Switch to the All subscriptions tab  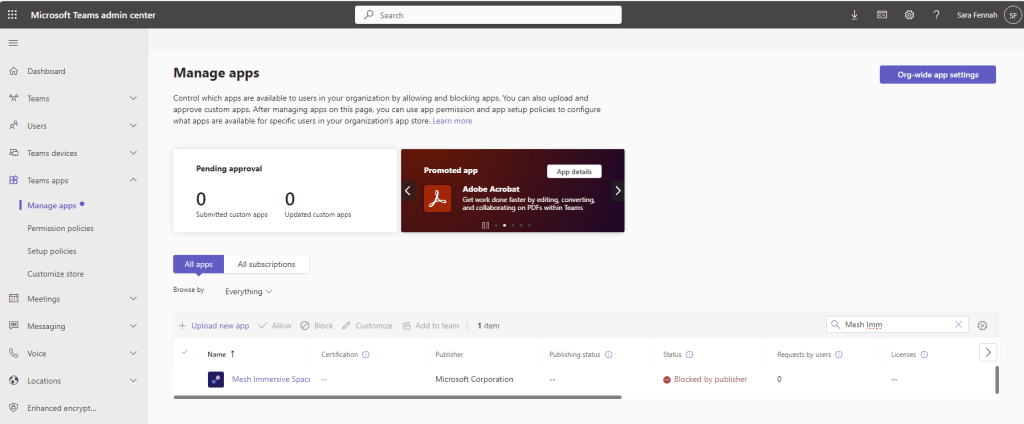click(x=266, y=264)
